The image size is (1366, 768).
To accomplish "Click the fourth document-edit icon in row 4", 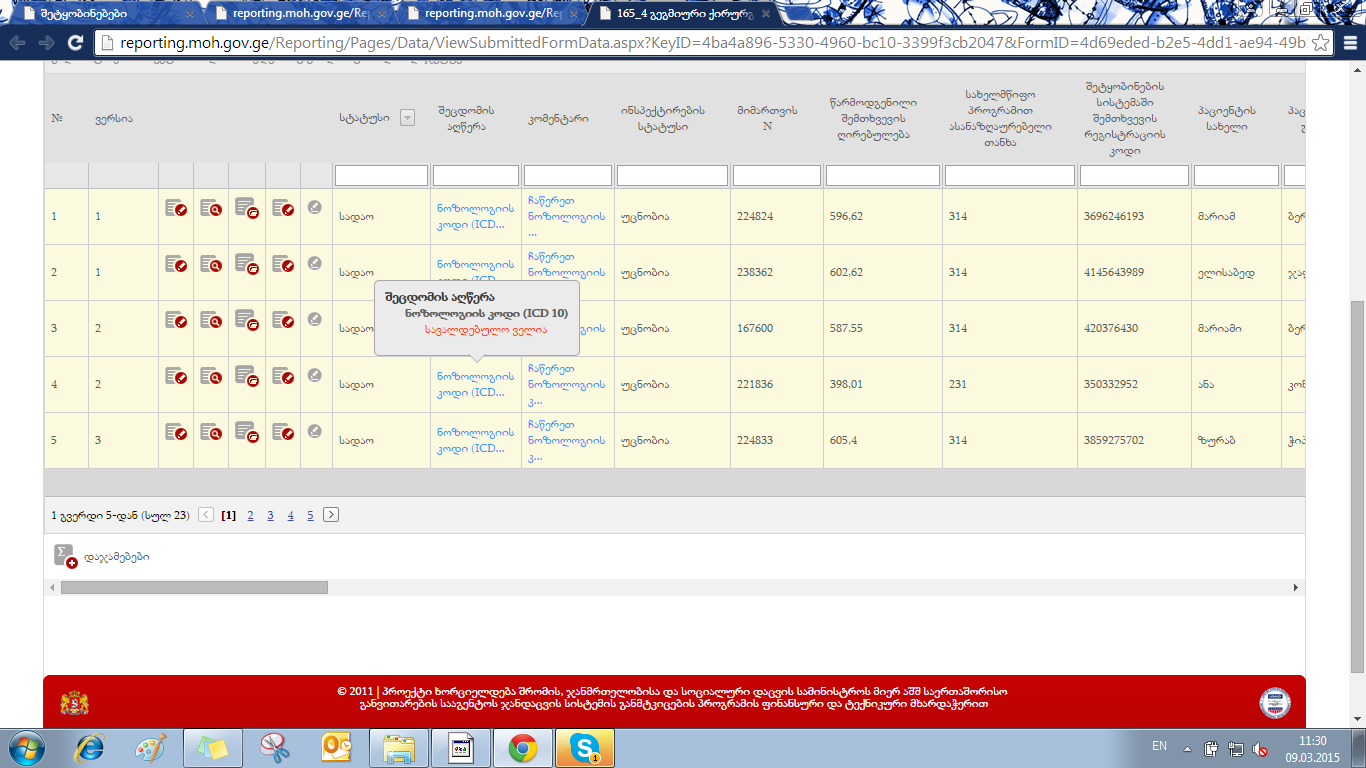I will coord(283,376).
